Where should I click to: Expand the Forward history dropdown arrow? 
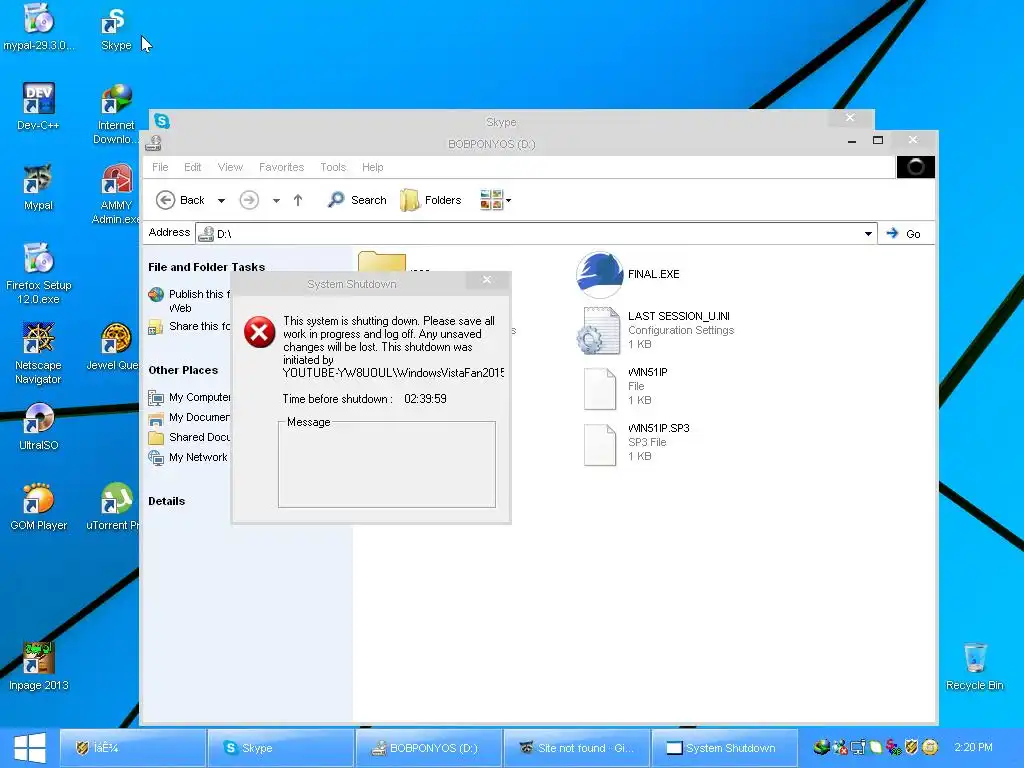pyautogui.click(x=276, y=200)
